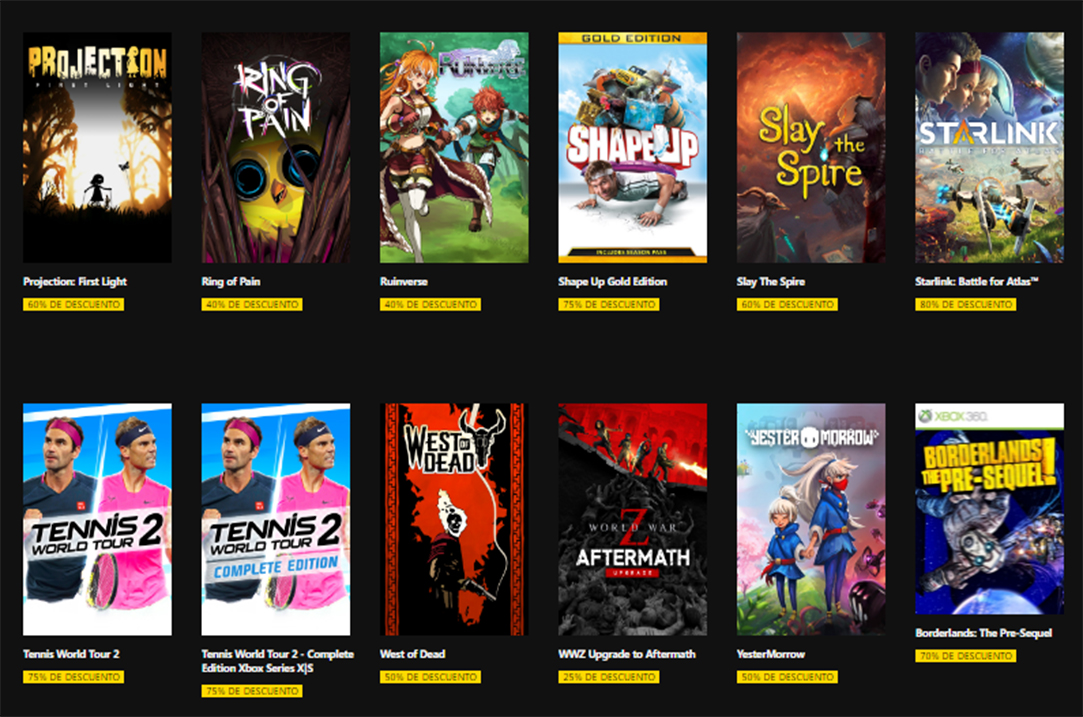Click the Shape Up Gold Edition cover
Screen dimensions: 1083x717
click(633, 147)
